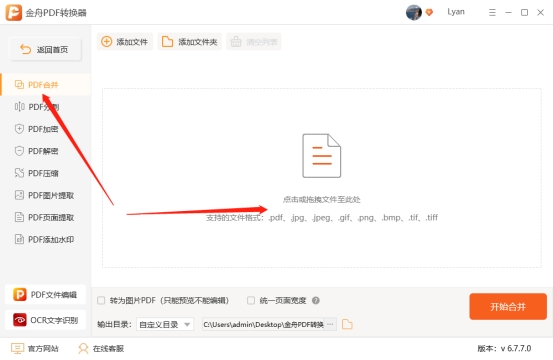Image resolution: width=553 pixels, height=360 pixels.
Task: Open the 官方网站 link
Action: 35,348
